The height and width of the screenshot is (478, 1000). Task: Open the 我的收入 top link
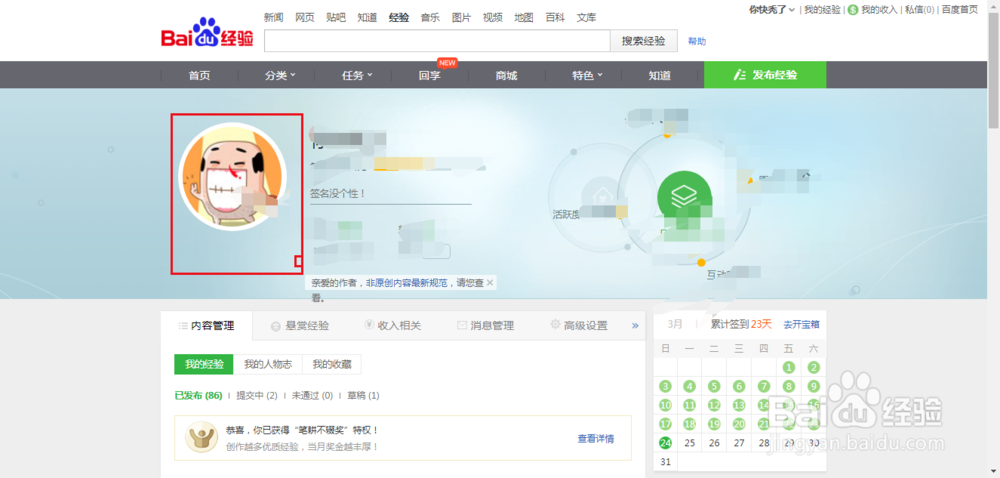point(879,10)
